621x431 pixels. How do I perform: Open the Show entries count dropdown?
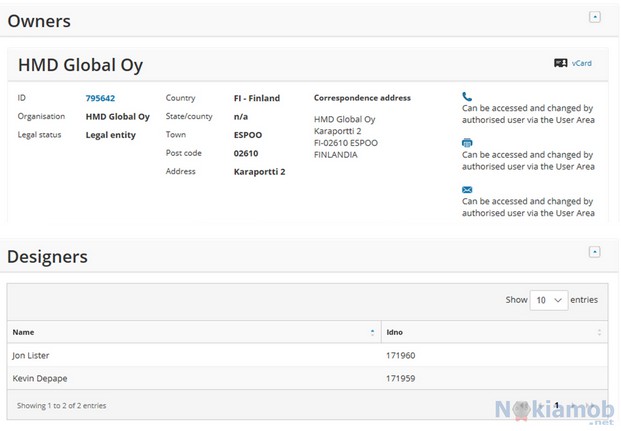pos(549,299)
